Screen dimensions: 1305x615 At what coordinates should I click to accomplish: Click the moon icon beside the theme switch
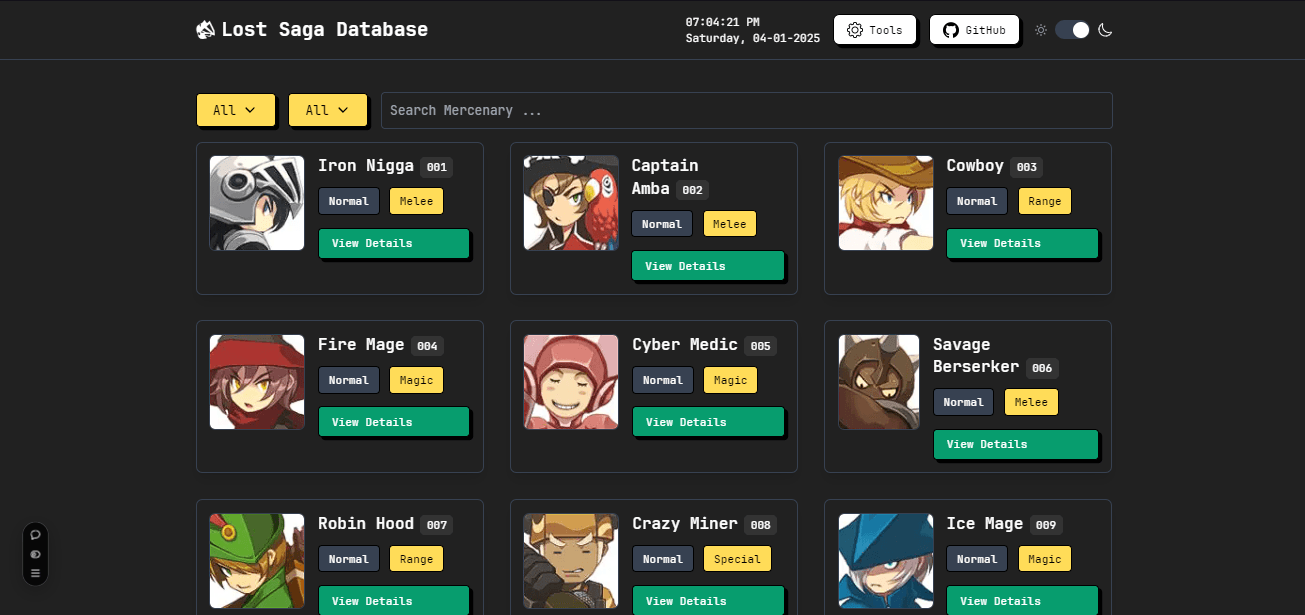click(x=1105, y=30)
